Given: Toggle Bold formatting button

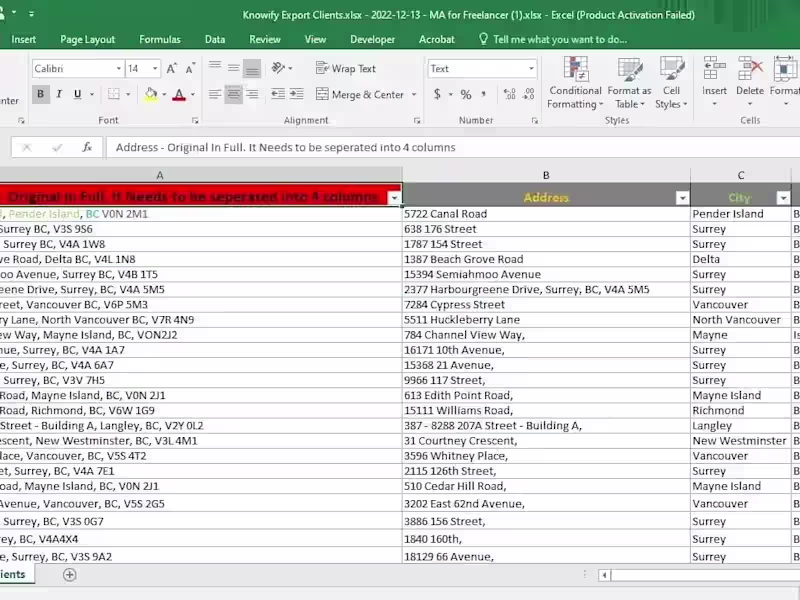Looking at the screenshot, I should [41, 94].
